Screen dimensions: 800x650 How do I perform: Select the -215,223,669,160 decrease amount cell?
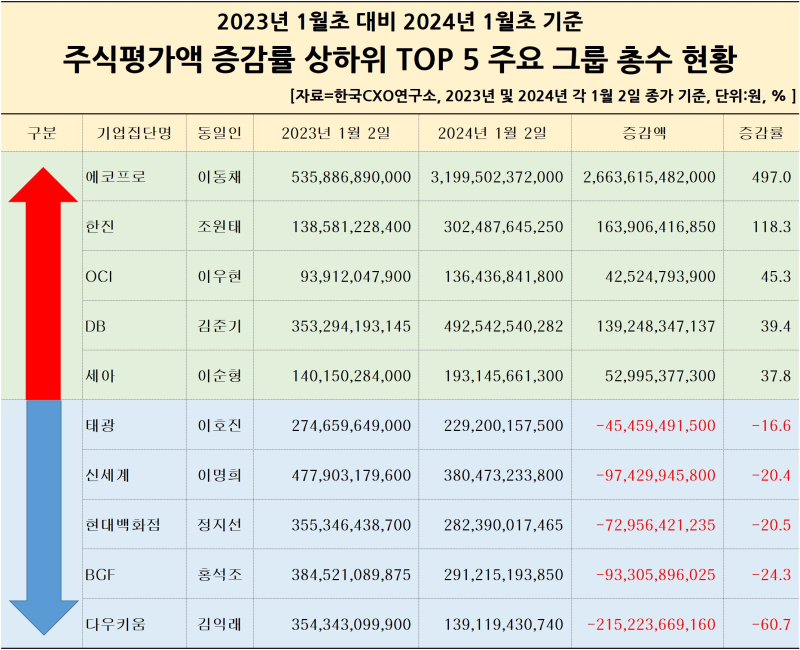point(647,624)
